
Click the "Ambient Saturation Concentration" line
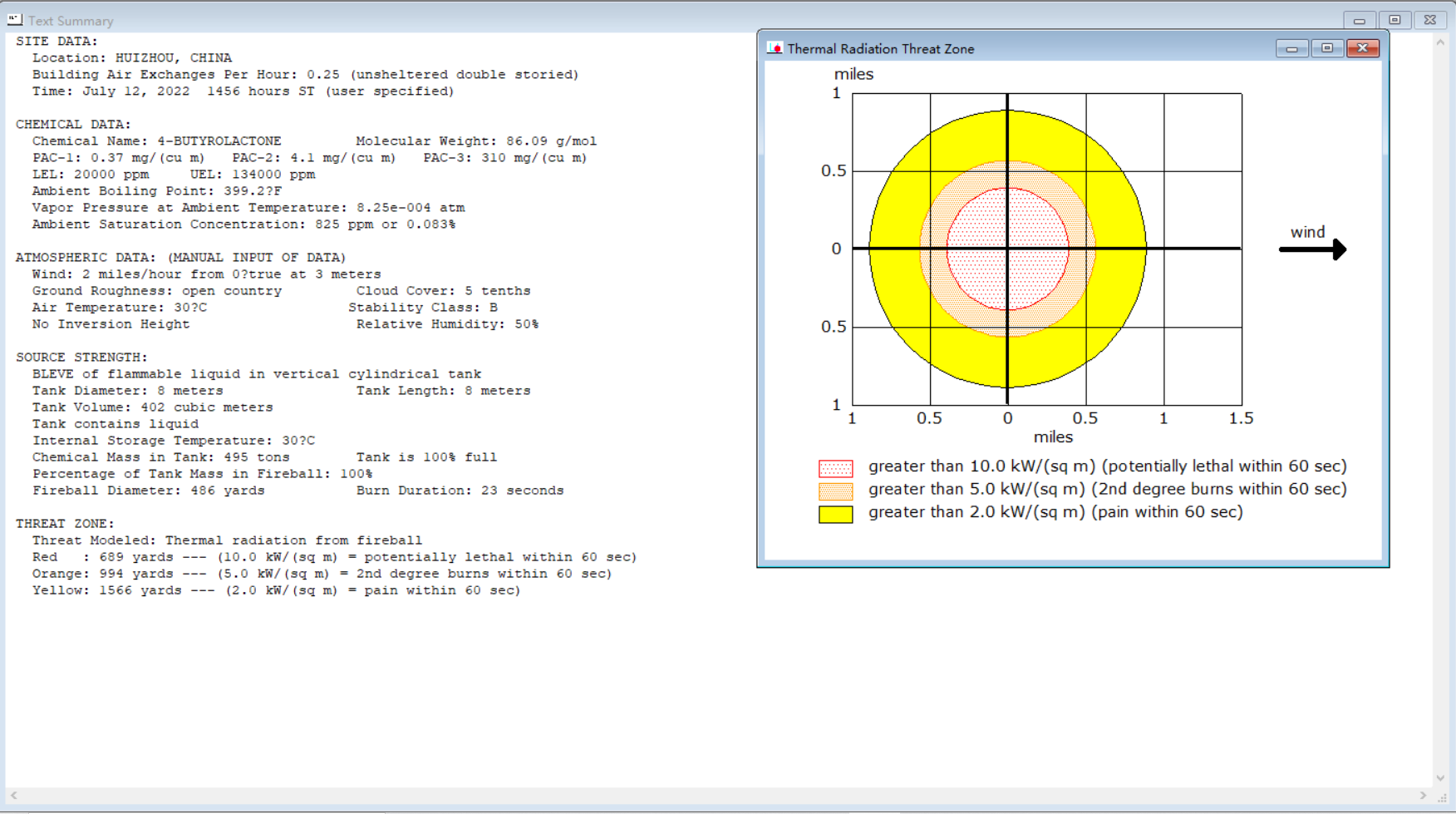(243, 224)
